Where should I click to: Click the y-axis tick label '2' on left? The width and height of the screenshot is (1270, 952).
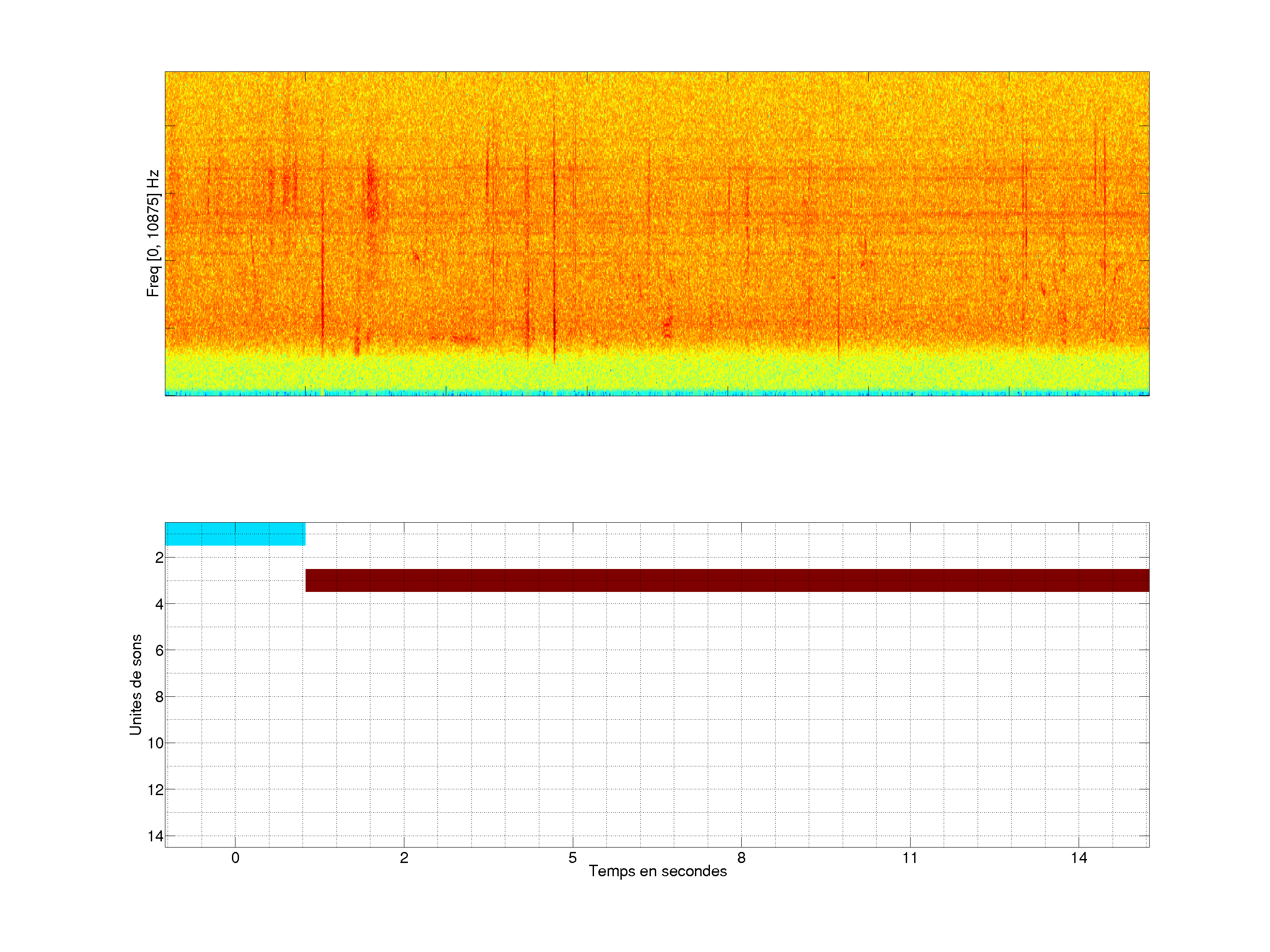(159, 557)
